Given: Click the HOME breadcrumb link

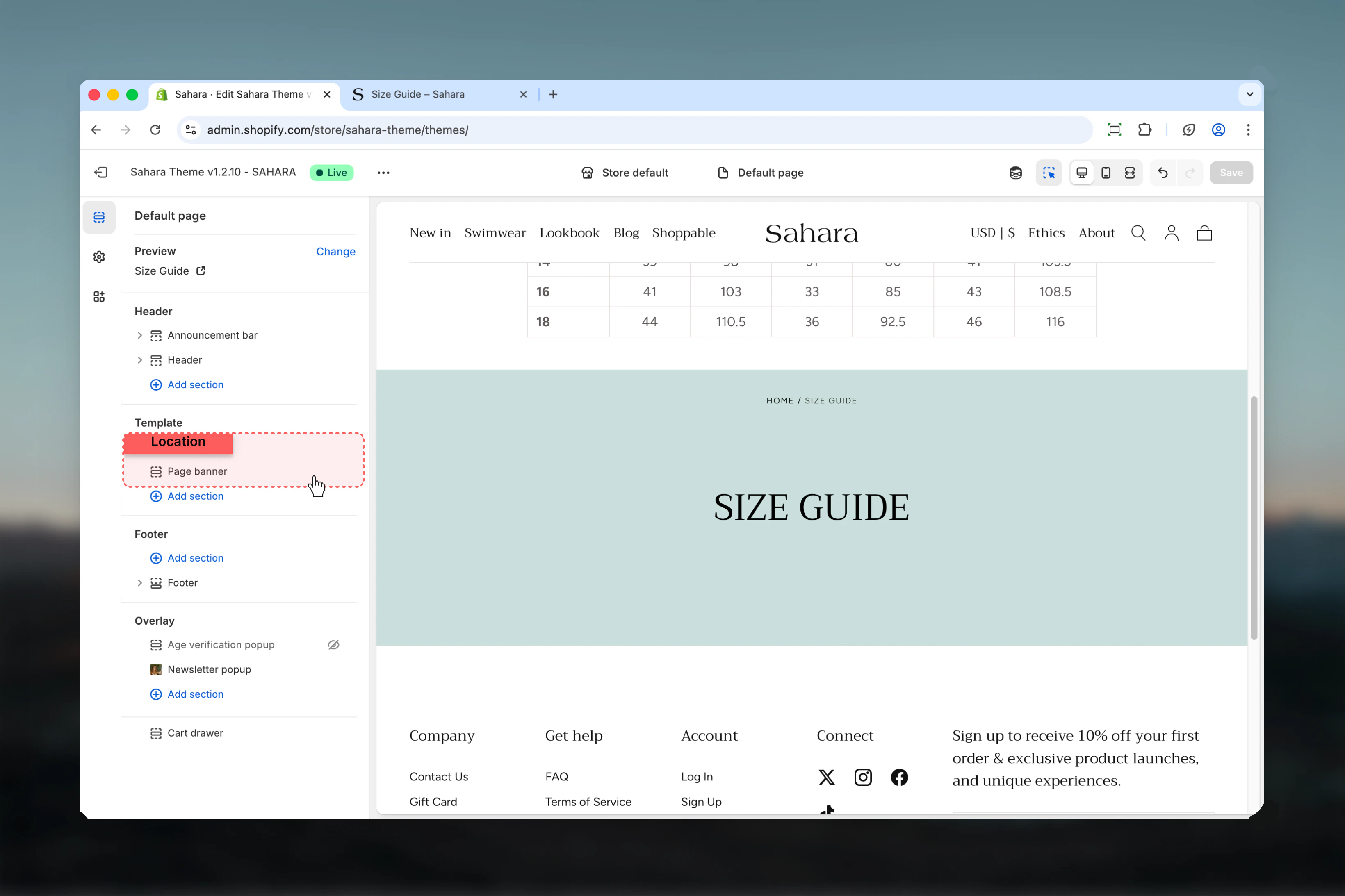Looking at the screenshot, I should [x=779, y=400].
